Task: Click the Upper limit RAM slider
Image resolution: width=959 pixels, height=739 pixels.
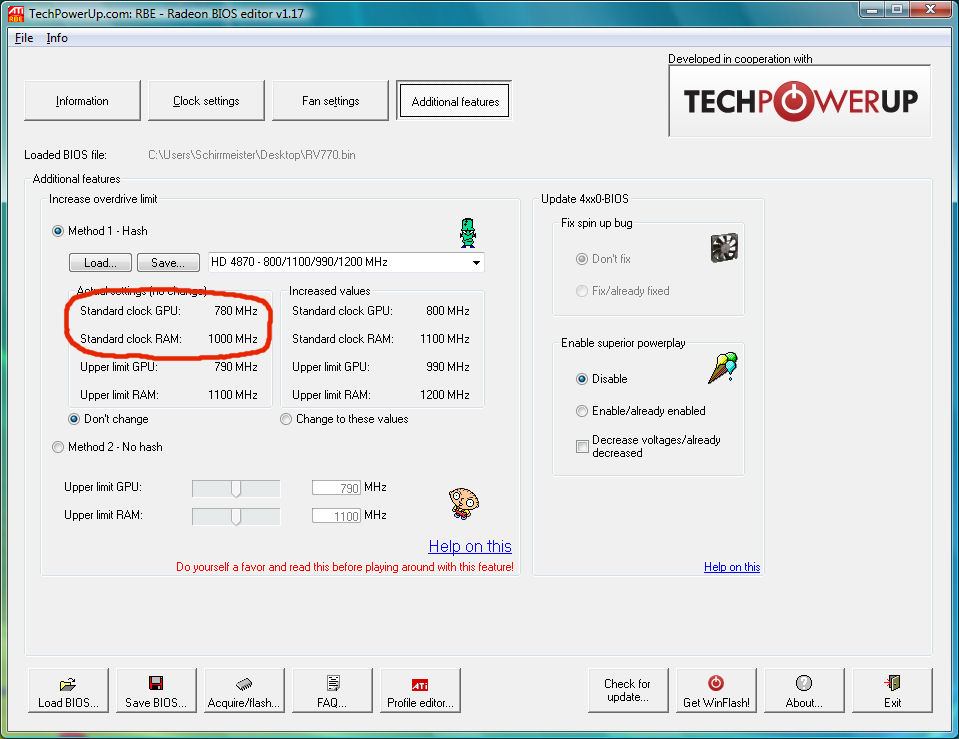Action: click(x=236, y=516)
